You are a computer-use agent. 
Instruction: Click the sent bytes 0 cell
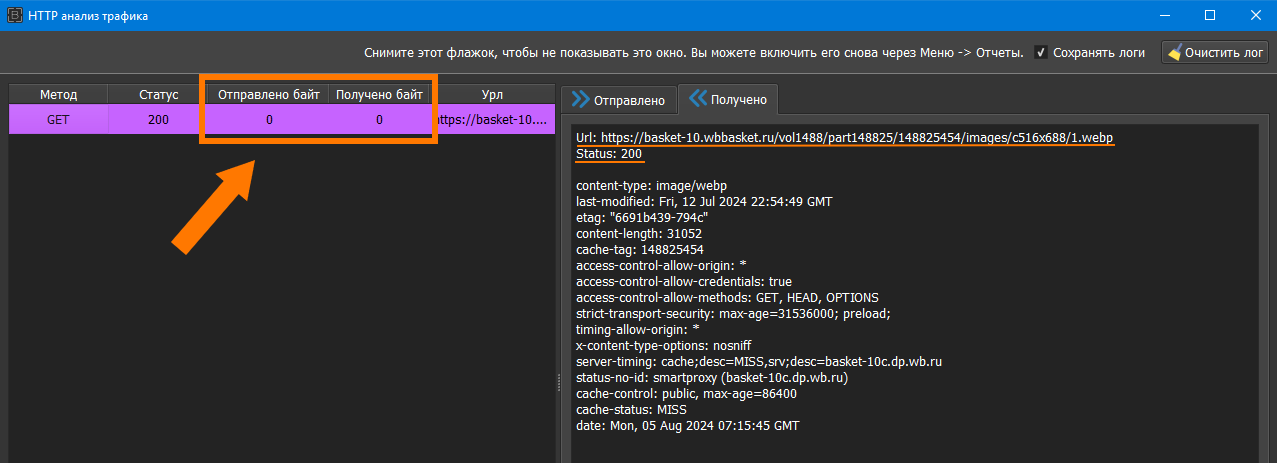click(x=269, y=120)
